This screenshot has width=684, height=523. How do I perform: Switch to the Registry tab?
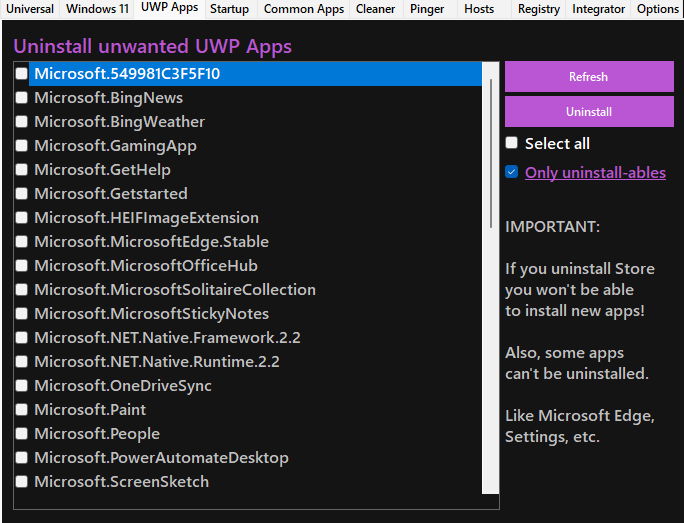(539, 9)
